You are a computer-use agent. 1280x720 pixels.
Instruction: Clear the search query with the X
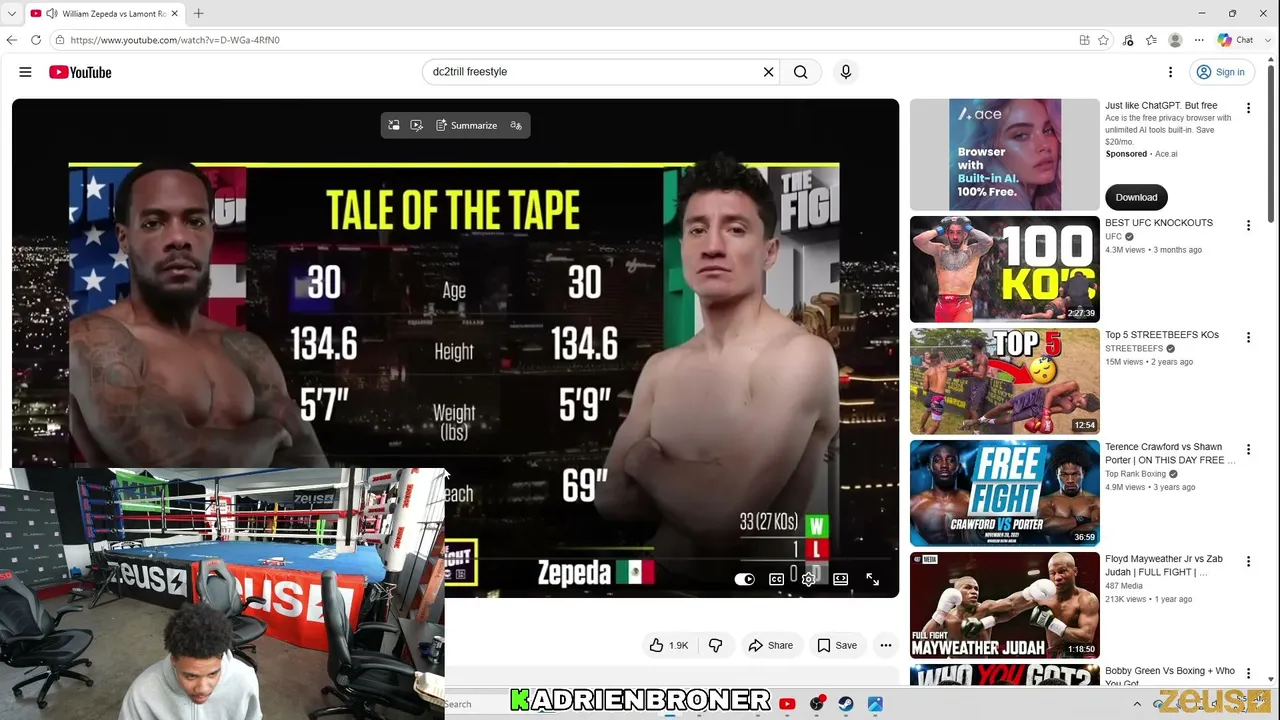[x=768, y=72]
